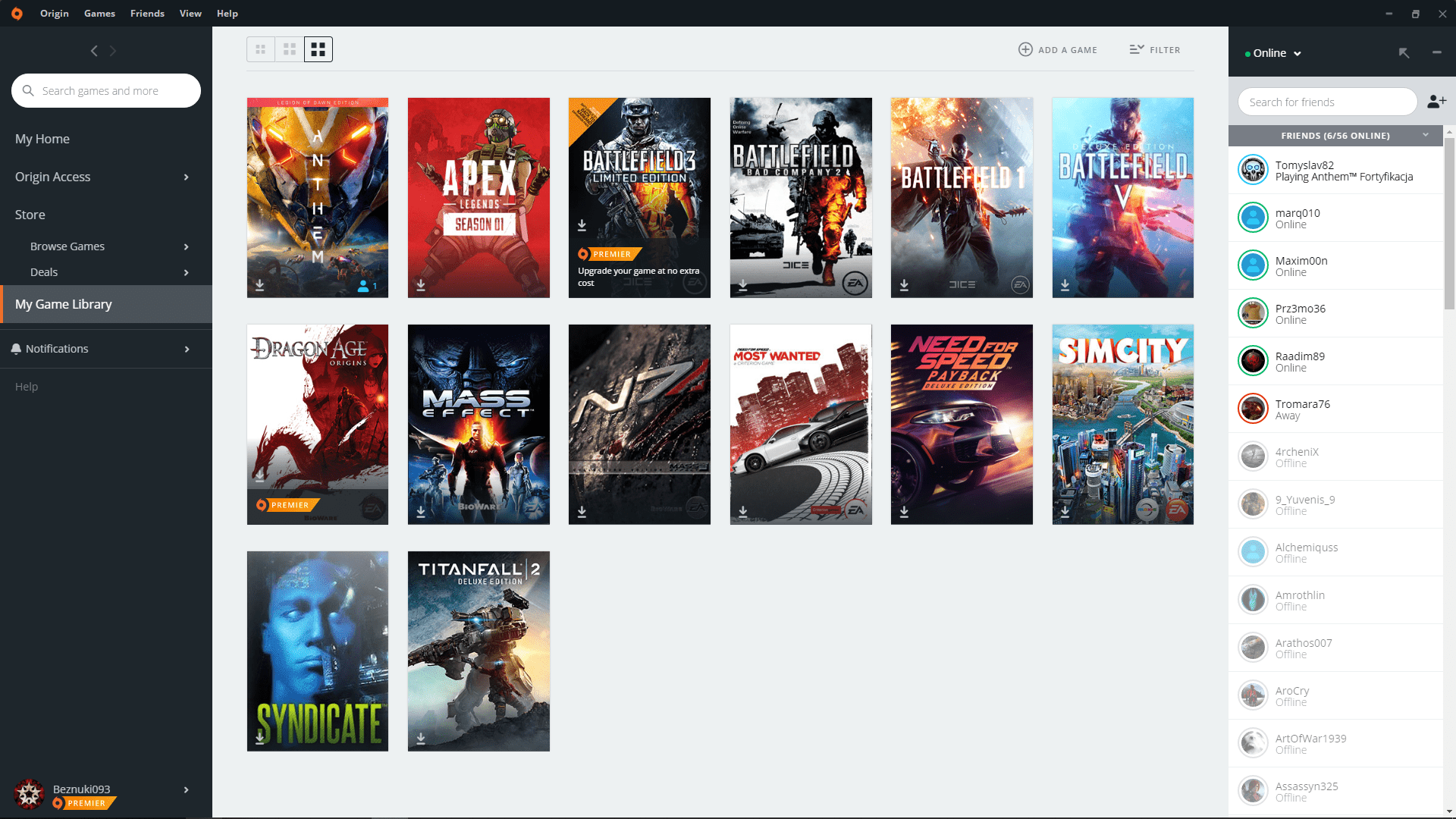This screenshot has width=1456, height=819.
Task: Select offline friend Alchemiquss
Action: [x=1335, y=552]
